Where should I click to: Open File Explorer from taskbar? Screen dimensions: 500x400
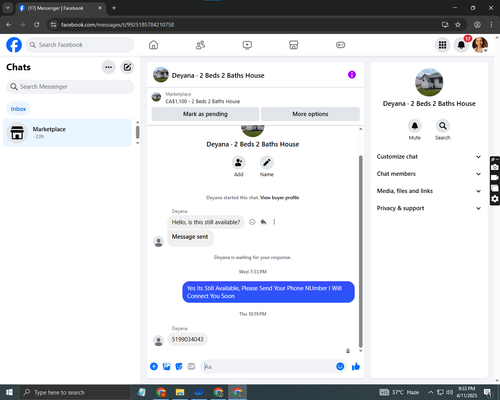[180, 392]
